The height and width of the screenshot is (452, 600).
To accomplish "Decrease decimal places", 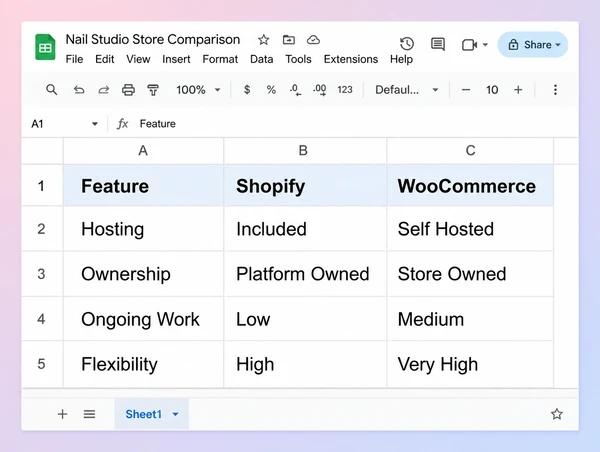I will [x=295, y=90].
